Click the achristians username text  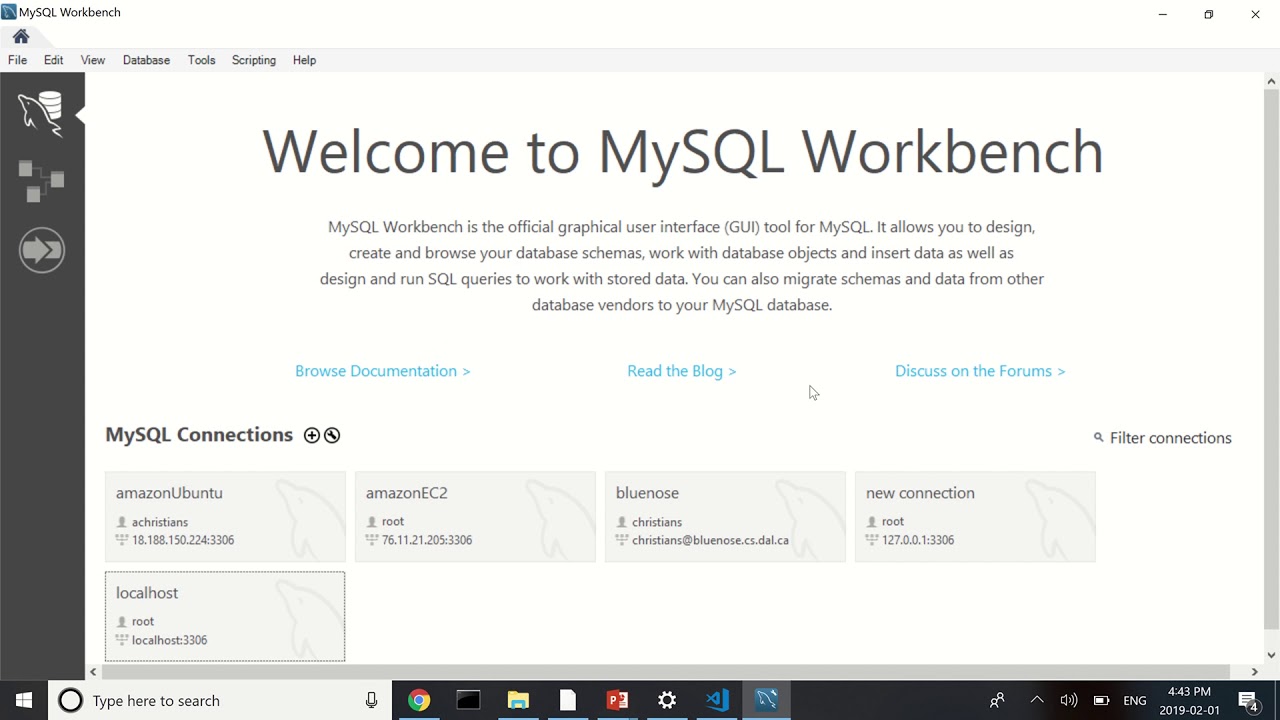(160, 522)
